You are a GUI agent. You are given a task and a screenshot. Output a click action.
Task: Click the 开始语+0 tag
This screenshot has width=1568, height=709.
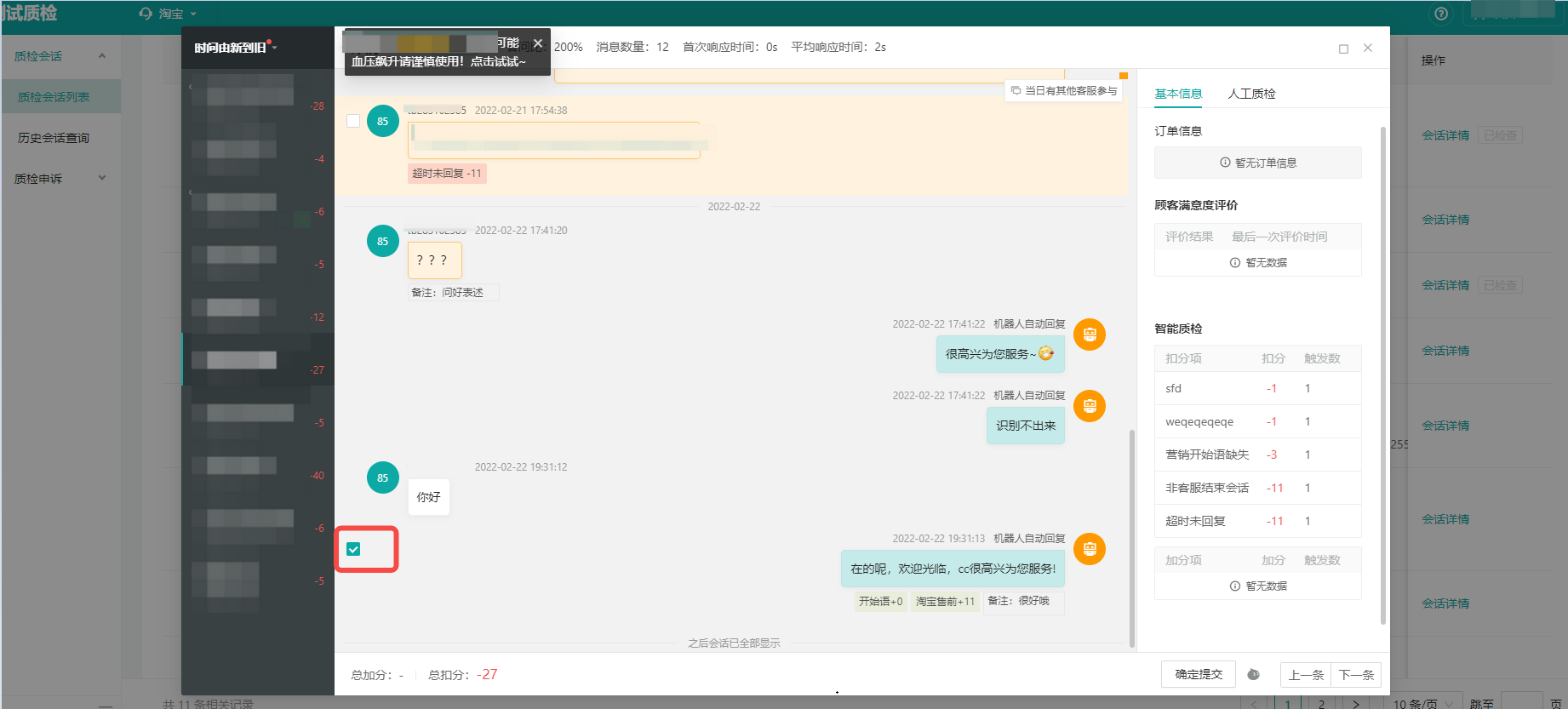click(x=881, y=602)
